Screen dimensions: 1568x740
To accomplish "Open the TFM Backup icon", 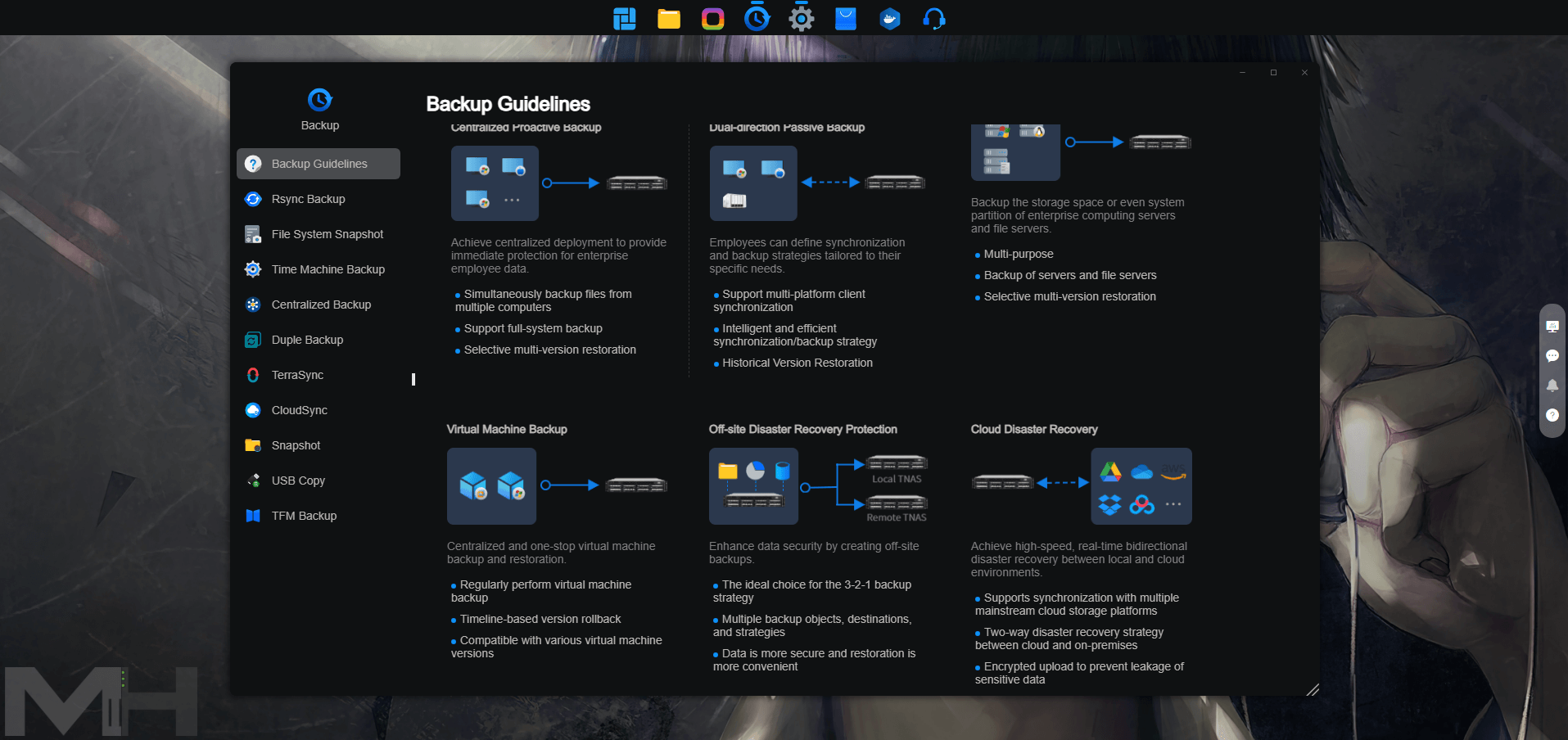I will [253, 516].
